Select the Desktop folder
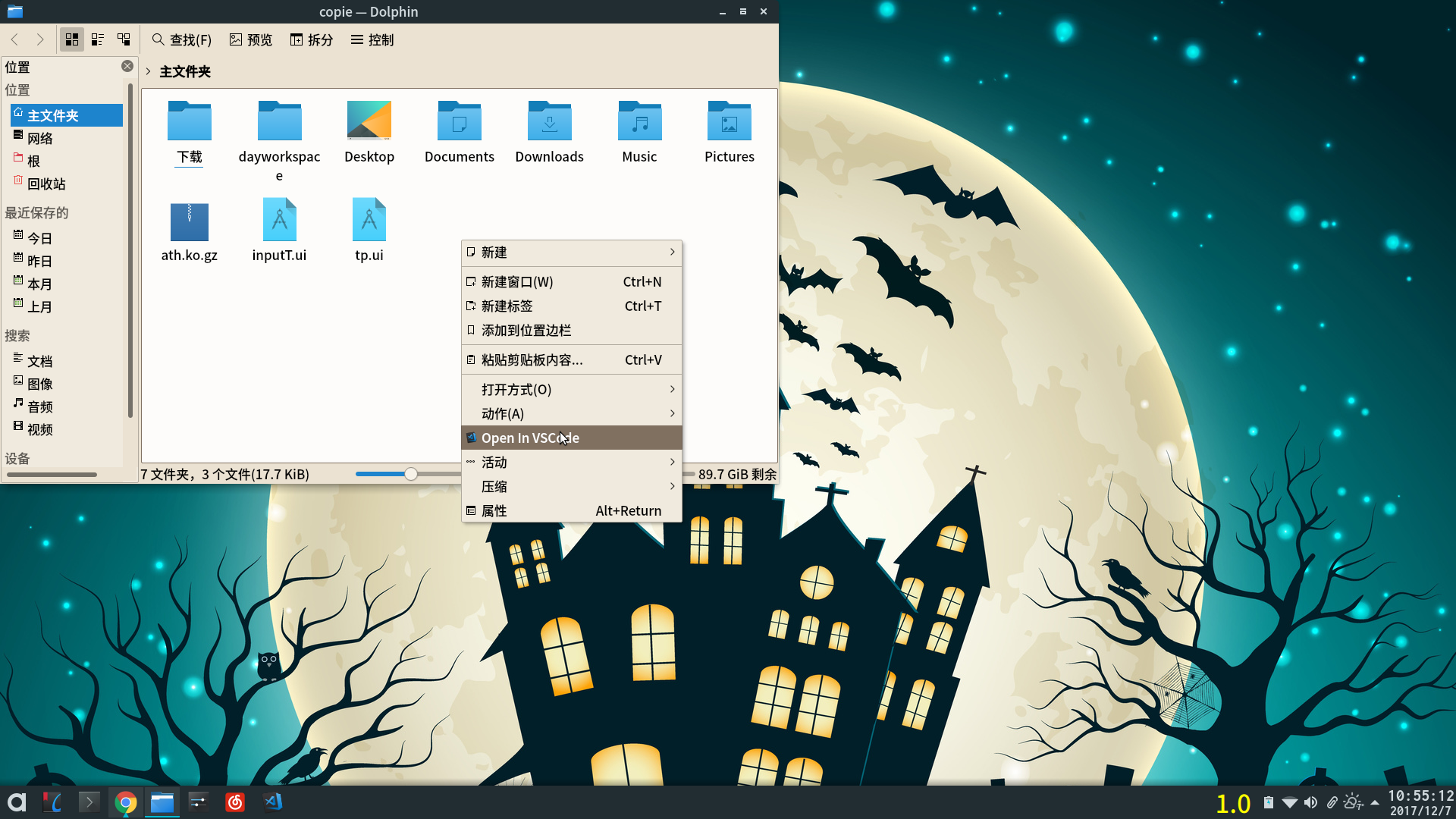The height and width of the screenshot is (819, 1456). pos(369,121)
